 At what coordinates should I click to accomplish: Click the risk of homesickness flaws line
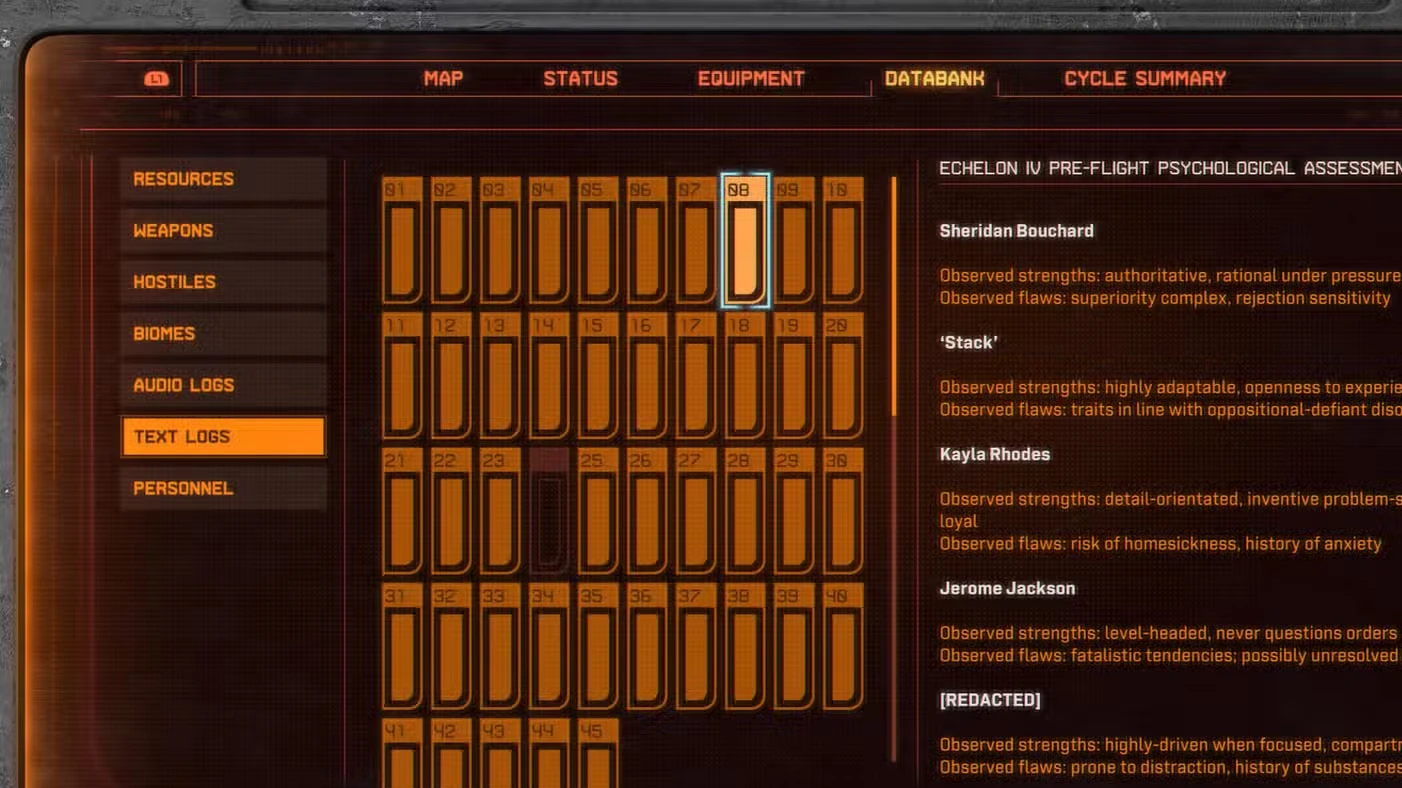click(x=1160, y=544)
